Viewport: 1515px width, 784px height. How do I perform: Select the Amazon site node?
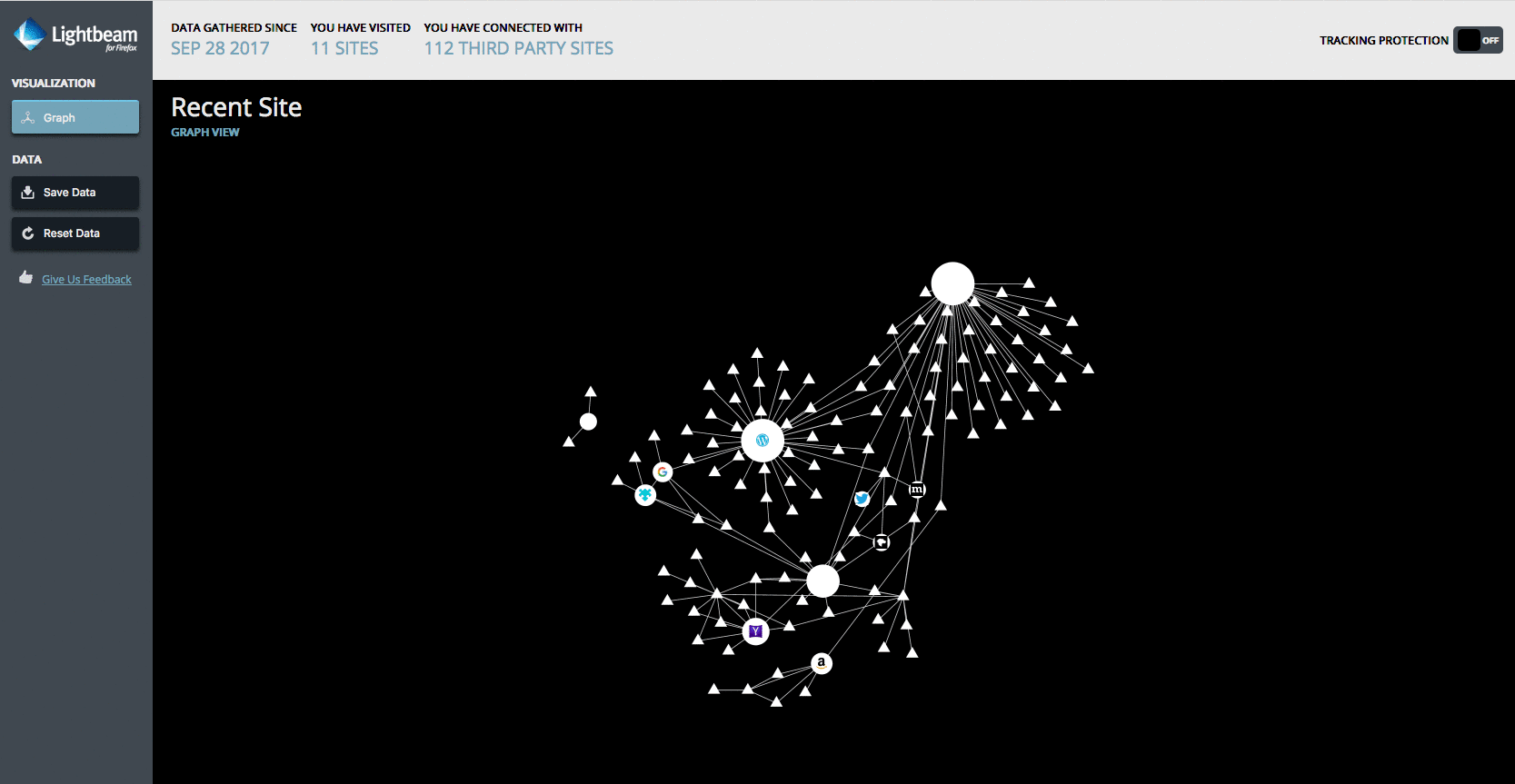click(822, 663)
